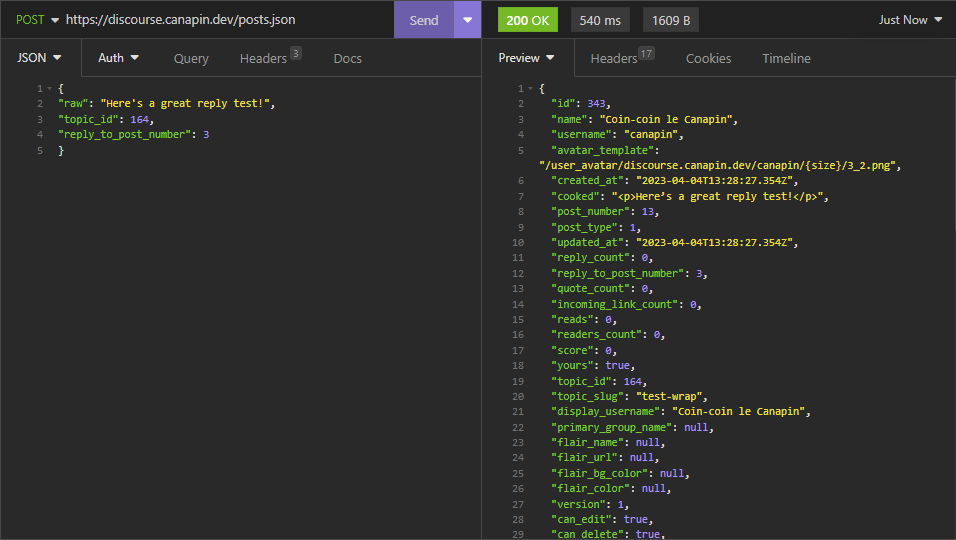Click the "Here's a great reply test!" request value

pyautogui.click(x=185, y=104)
